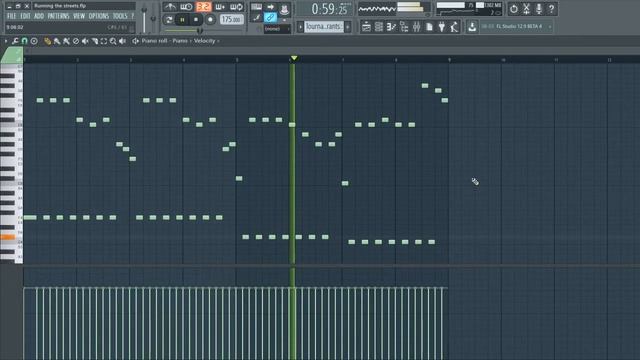The width and height of the screenshot is (640, 360).
Task: Disable the 3-2 countdown before recording
Action: (x=203, y=7)
